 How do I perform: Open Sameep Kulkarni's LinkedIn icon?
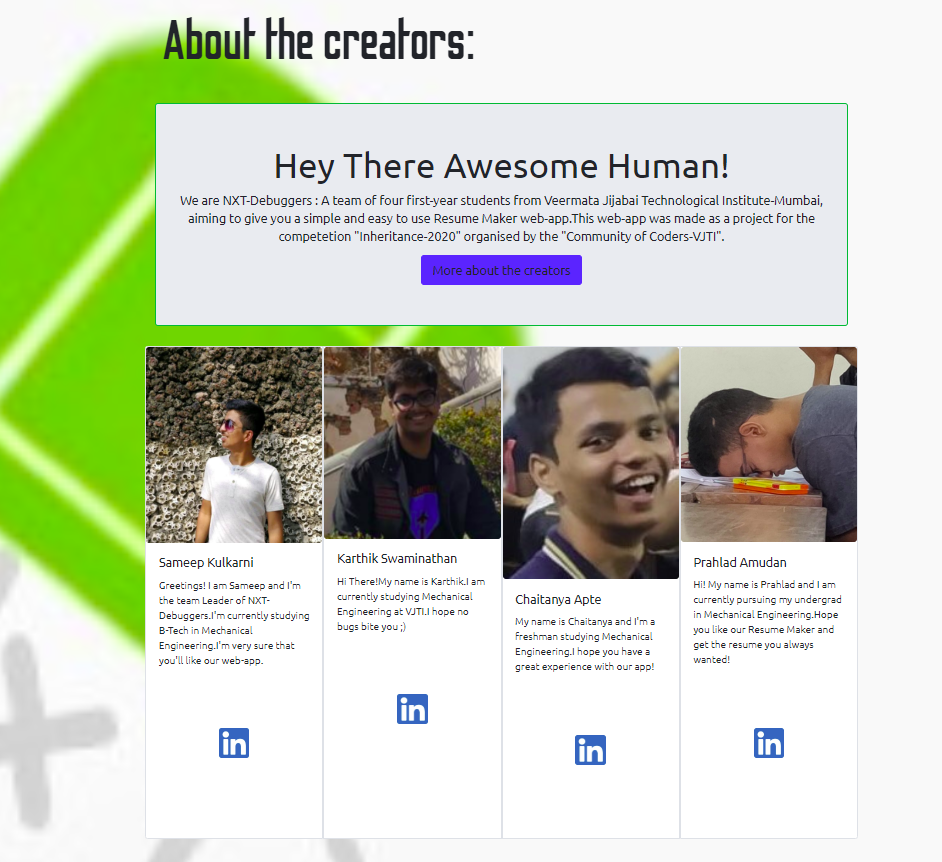tap(234, 743)
